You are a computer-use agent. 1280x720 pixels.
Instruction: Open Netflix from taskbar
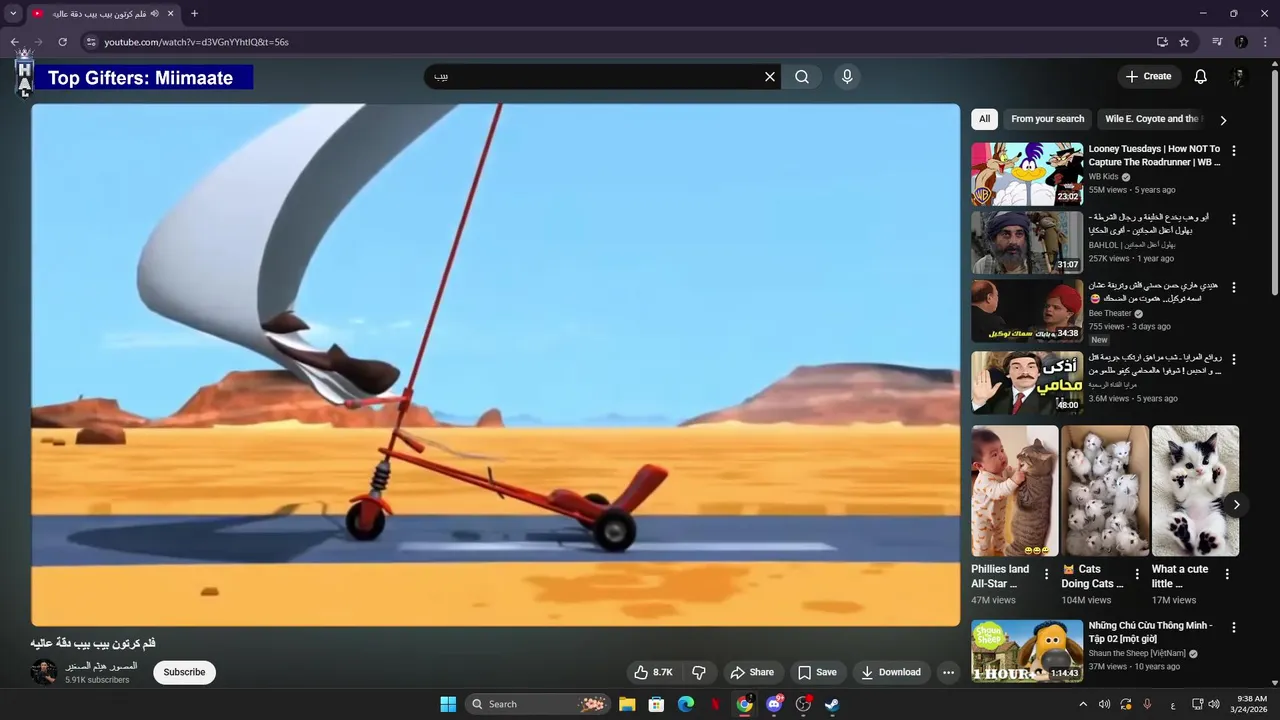pos(715,704)
